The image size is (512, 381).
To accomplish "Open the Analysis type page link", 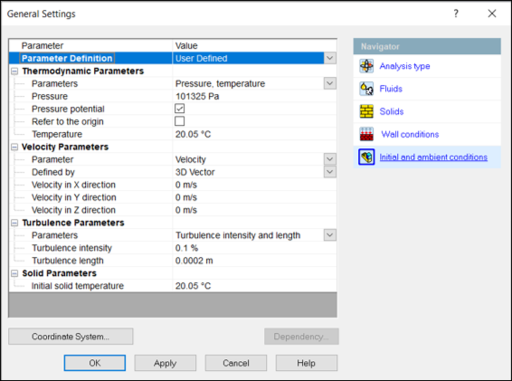I will pyautogui.click(x=405, y=66).
